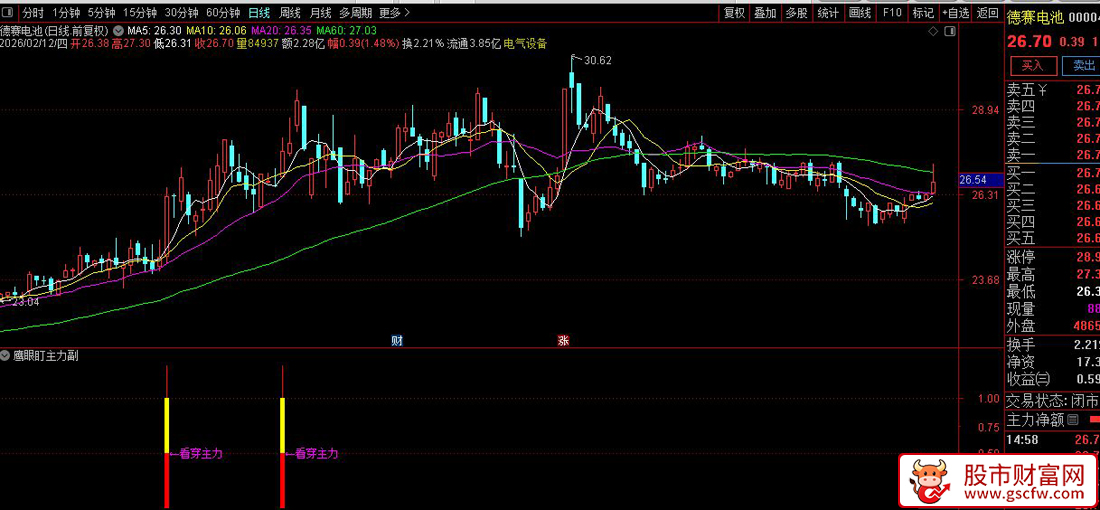This screenshot has width=1100, height=510.
Task: Click the 标记 mark button
Action: pos(923,13)
